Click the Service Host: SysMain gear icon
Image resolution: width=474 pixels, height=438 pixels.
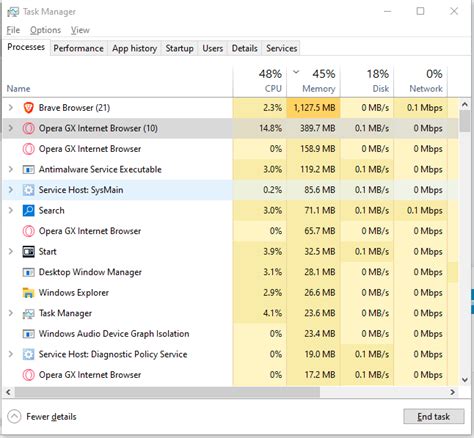(x=28, y=190)
